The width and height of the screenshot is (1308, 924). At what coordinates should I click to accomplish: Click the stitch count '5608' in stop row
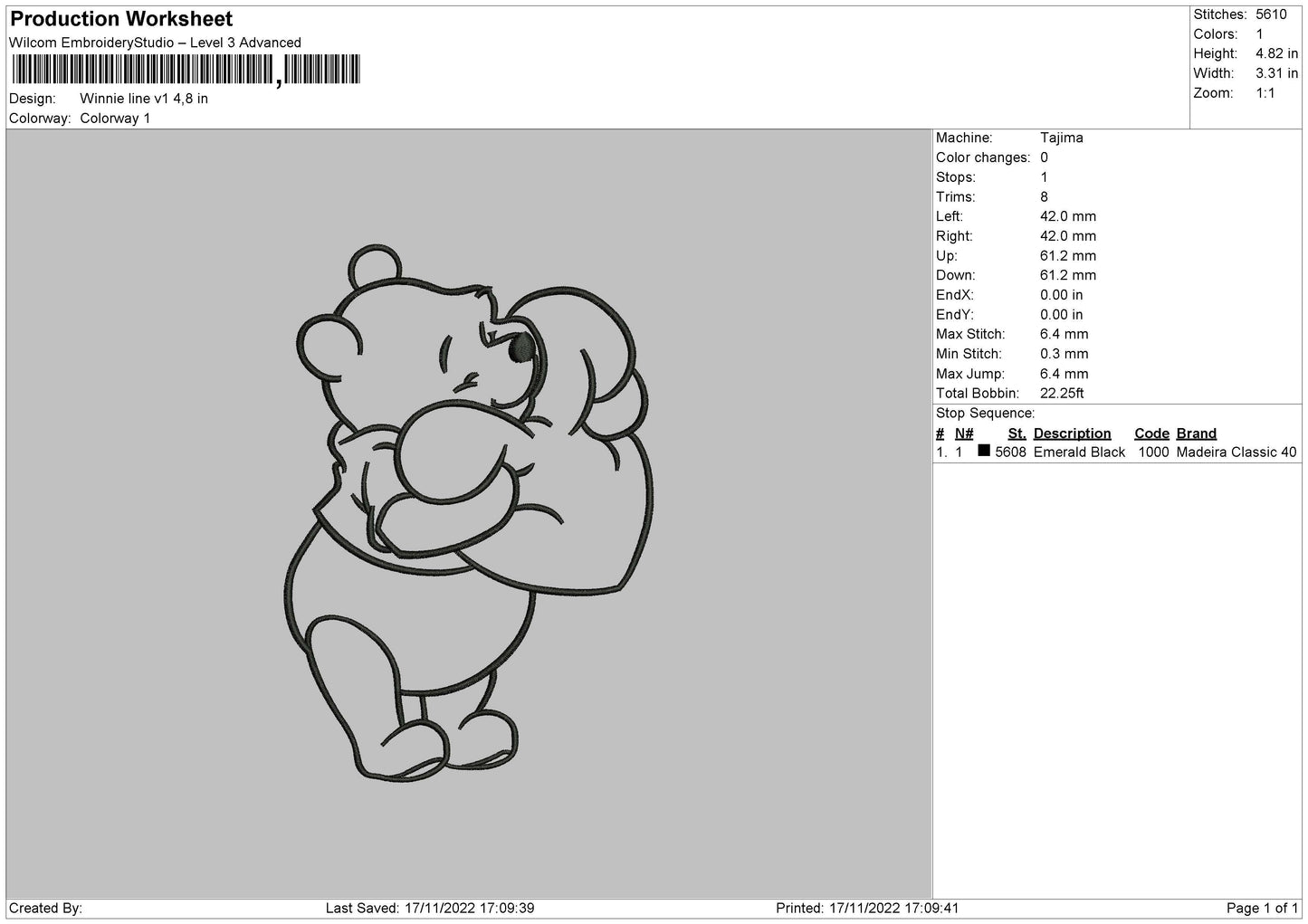pyautogui.click(x=1010, y=452)
